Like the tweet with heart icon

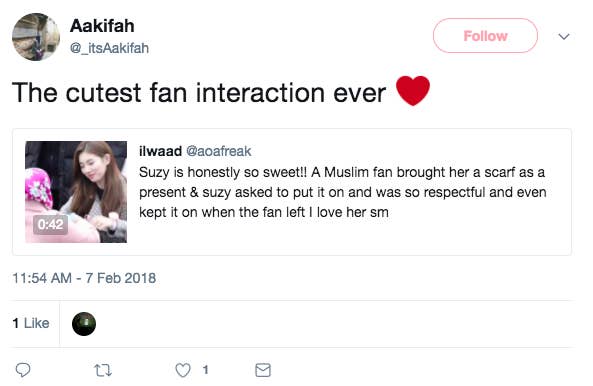tap(183, 370)
